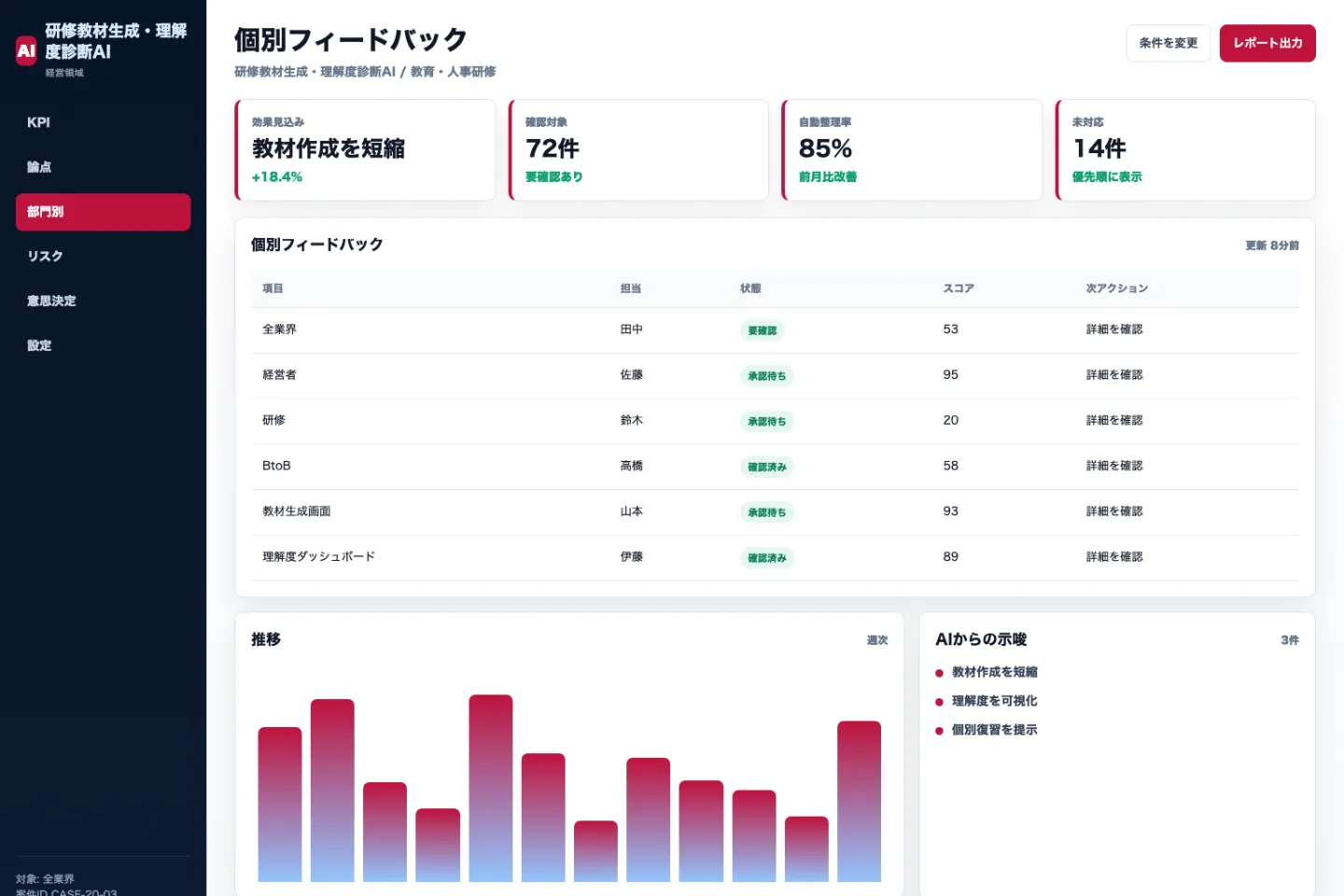
Task: Click 承認待ち badge in 教材生成画面 row
Action: pos(767,512)
